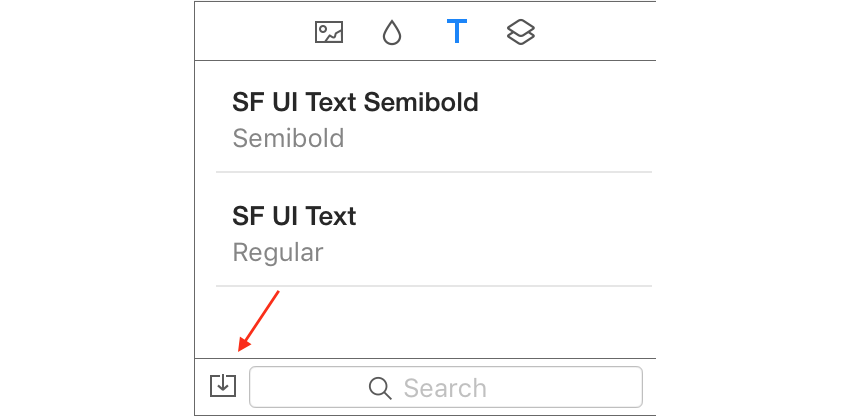The image size is (850, 416).
Task: Click the magnifying glass search icon
Action: point(380,388)
